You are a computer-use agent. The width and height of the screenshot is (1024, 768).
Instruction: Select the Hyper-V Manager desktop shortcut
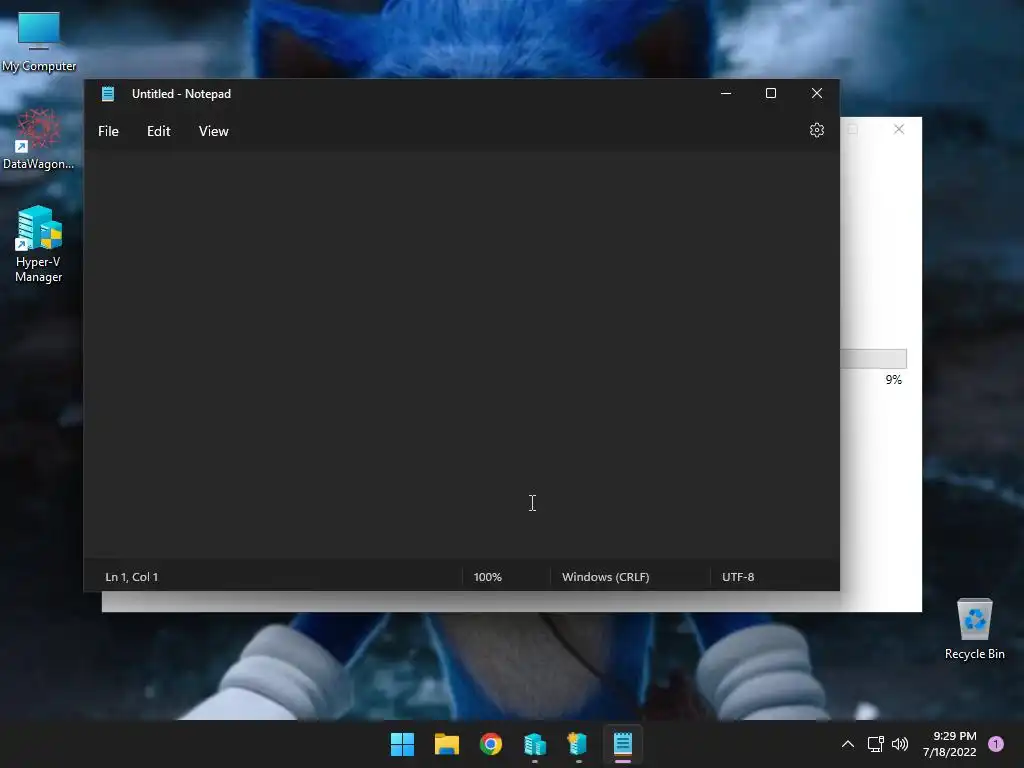click(x=39, y=244)
